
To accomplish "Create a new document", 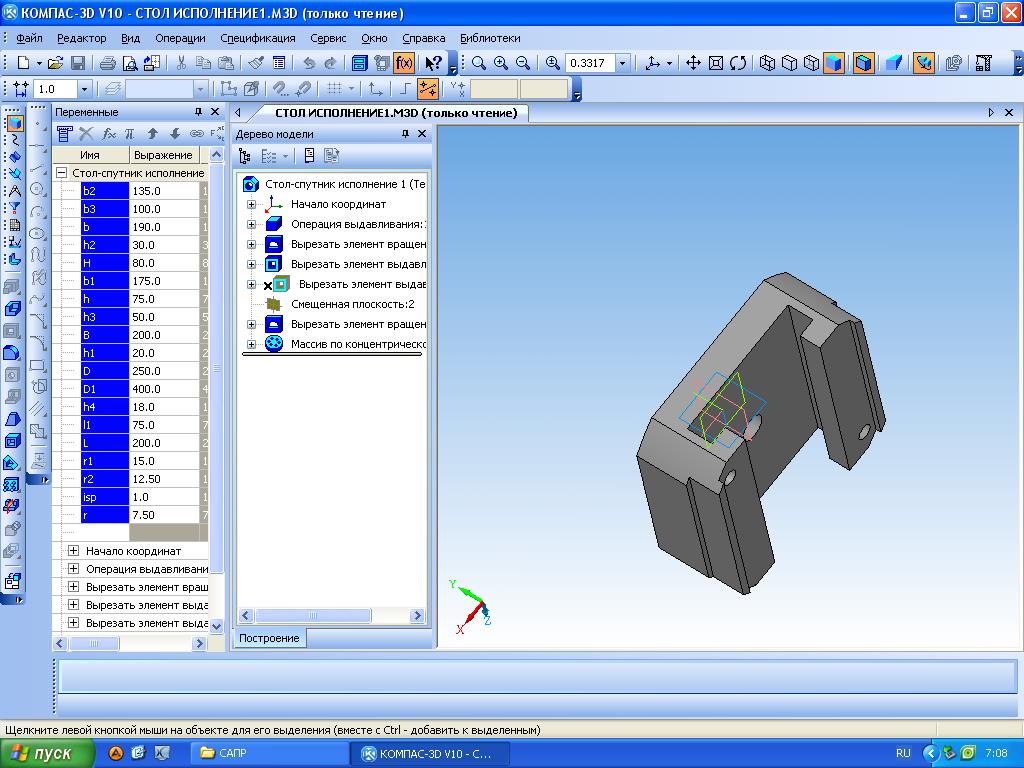I will click(x=24, y=63).
